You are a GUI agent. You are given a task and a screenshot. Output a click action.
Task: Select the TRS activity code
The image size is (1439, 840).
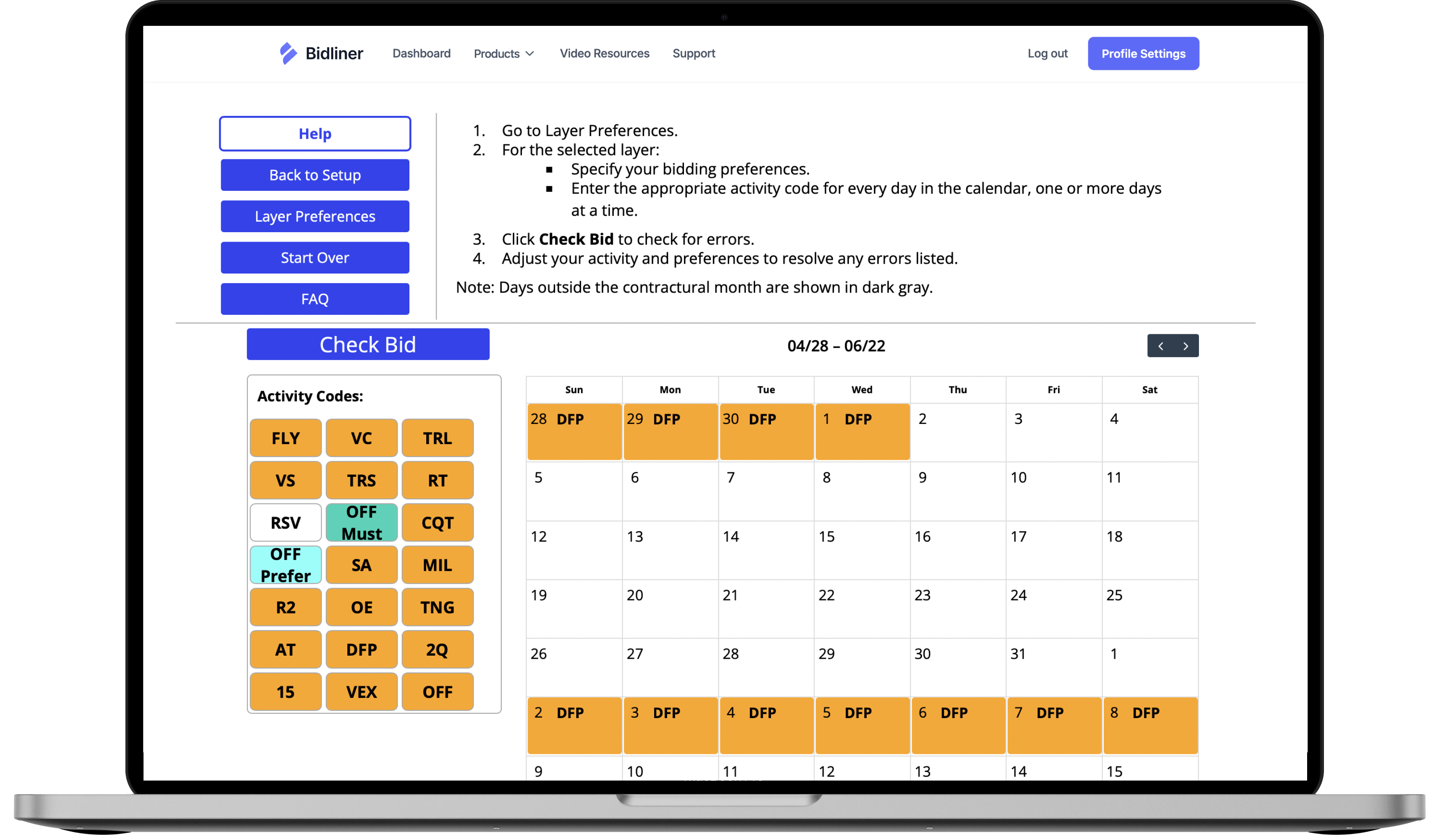[x=362, y=480]
